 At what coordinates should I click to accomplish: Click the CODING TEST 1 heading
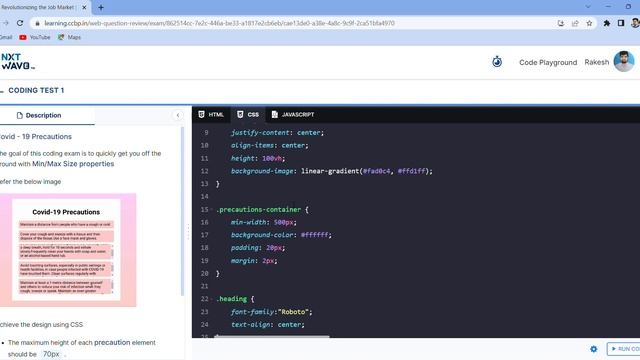(x=36, y=91)
